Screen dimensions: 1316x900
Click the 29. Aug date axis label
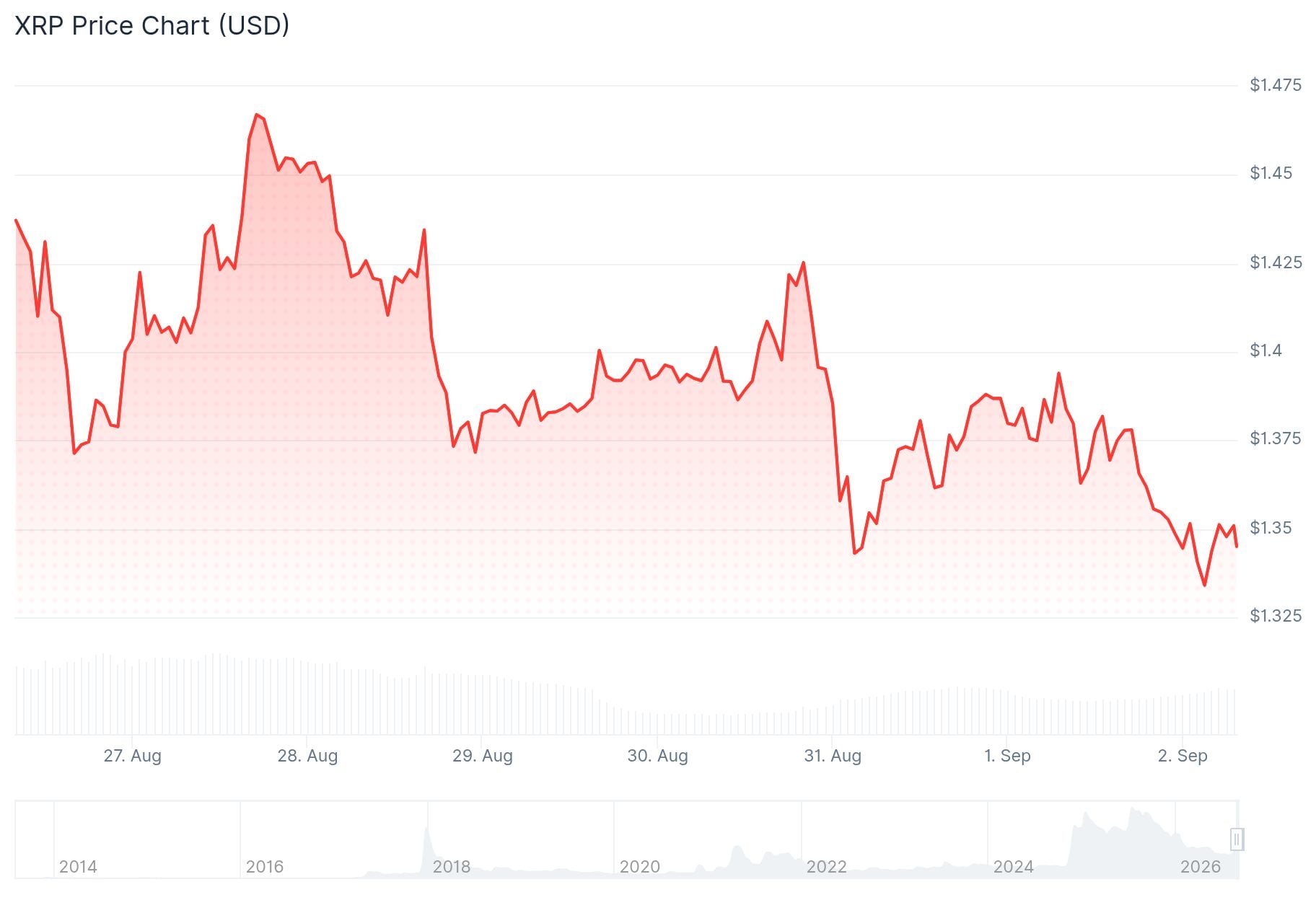[482, 756]
